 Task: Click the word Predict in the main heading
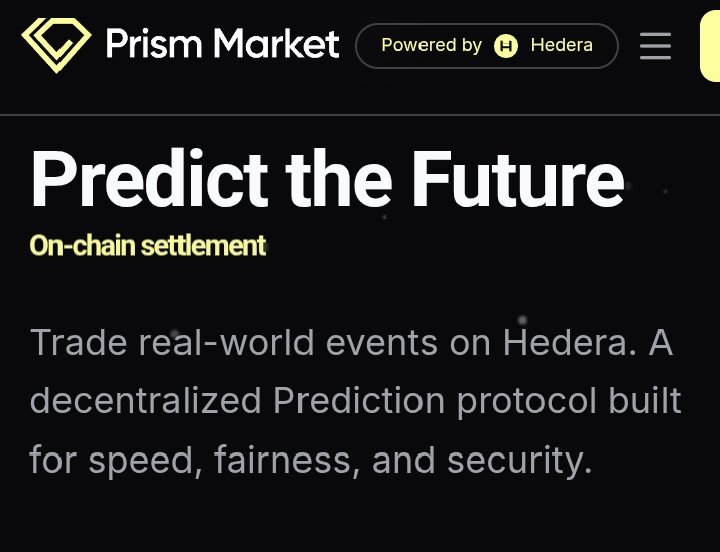point(149,180)
